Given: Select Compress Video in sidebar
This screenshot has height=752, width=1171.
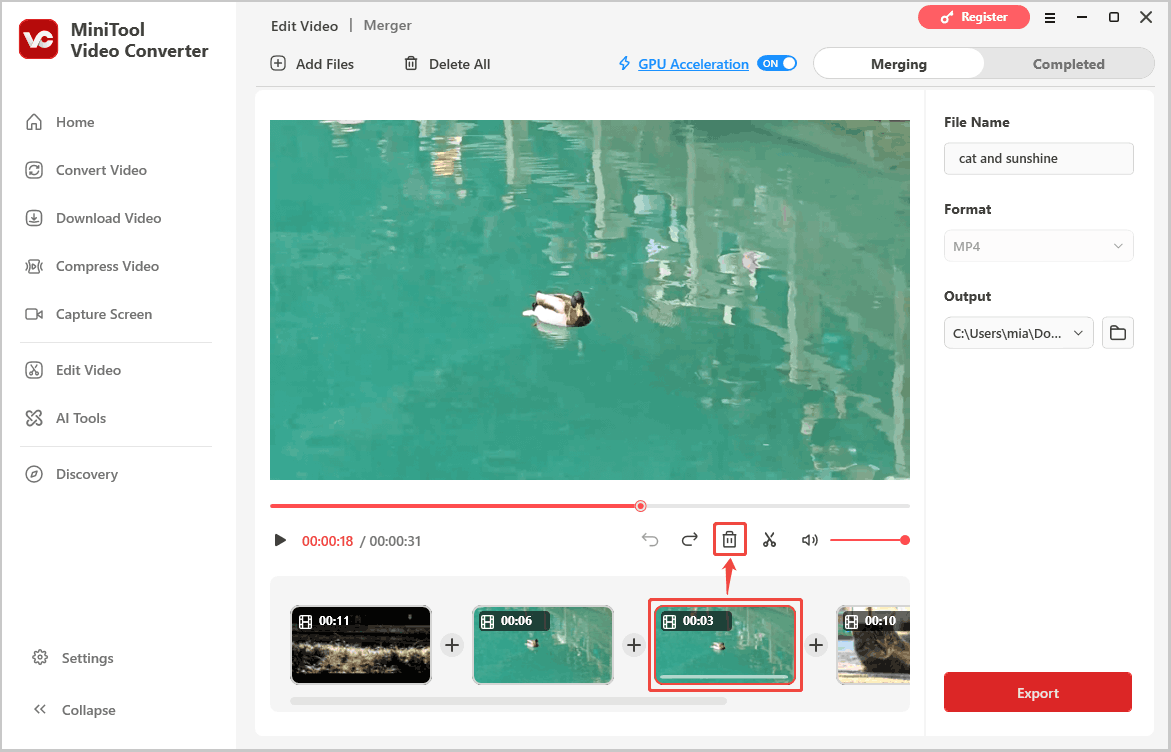Looking at the screenshot, I should 92,267.
